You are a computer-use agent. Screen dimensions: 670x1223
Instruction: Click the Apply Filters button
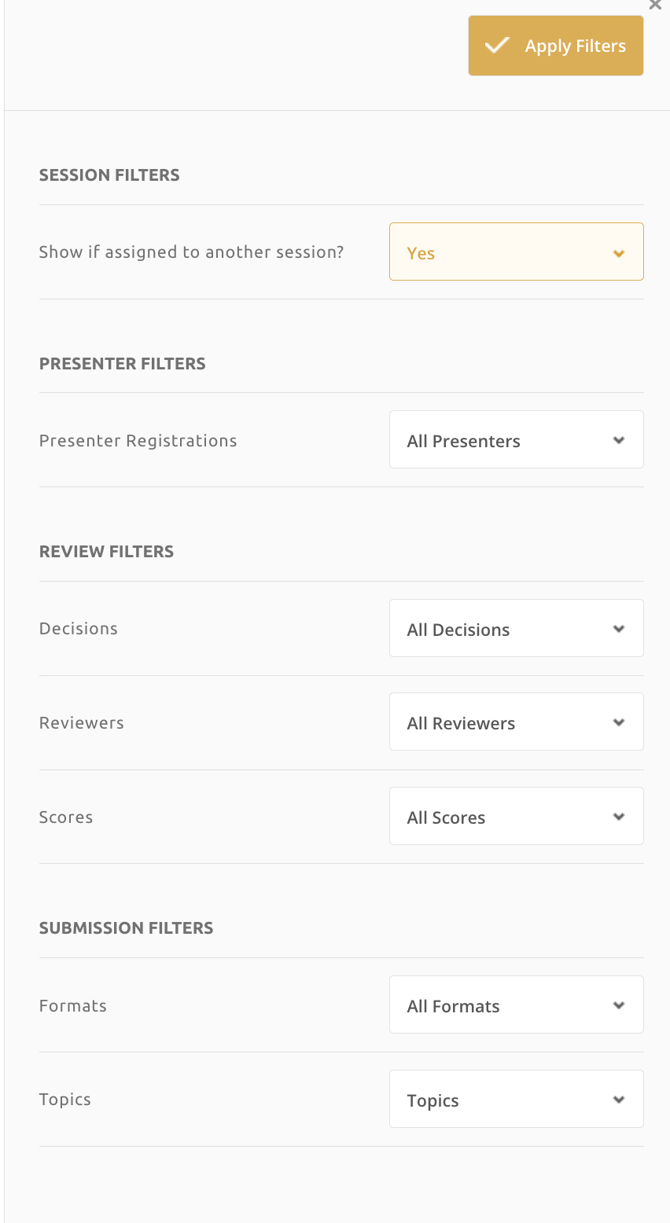(x=555, y=46)
